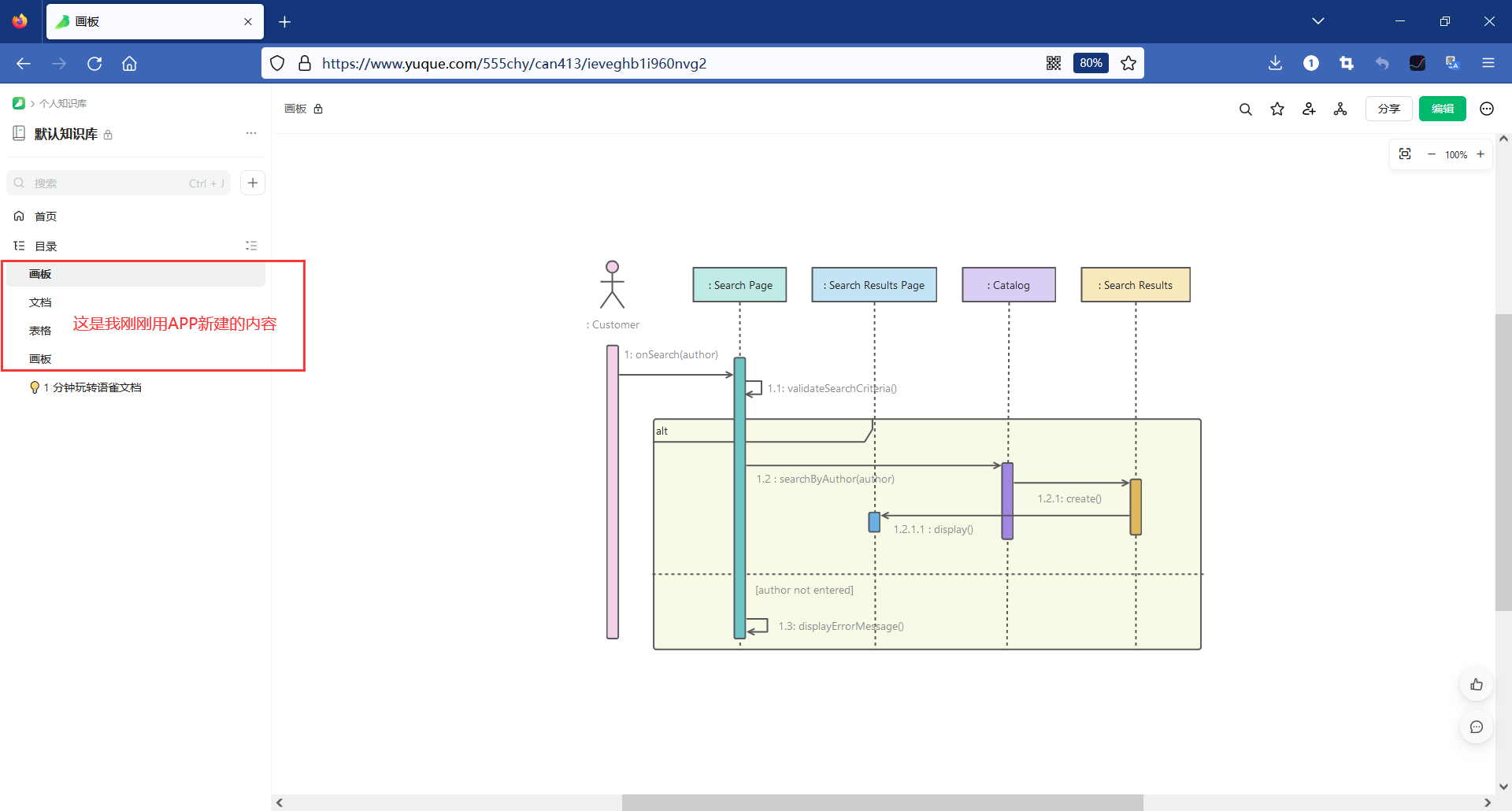The image size is (1512, 811).
Task: Open the comment bubble icon
Action: point(1477,727)
